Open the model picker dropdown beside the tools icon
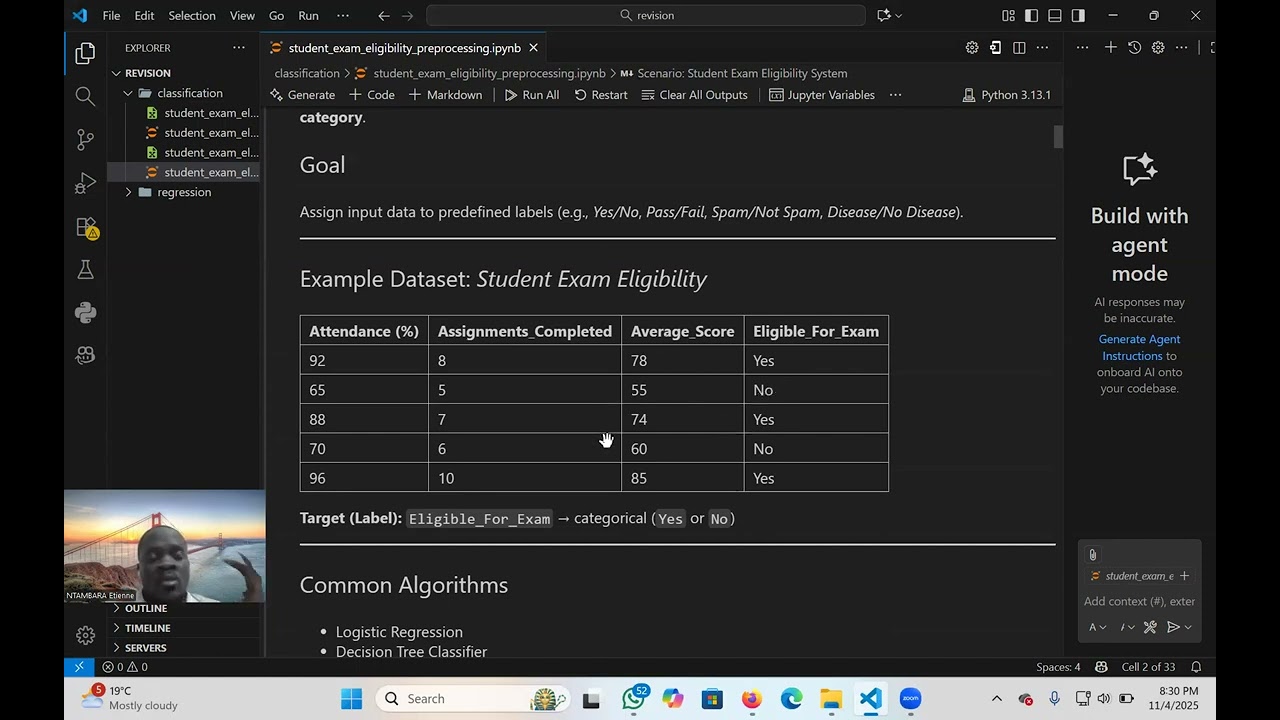 [1128, 627]
